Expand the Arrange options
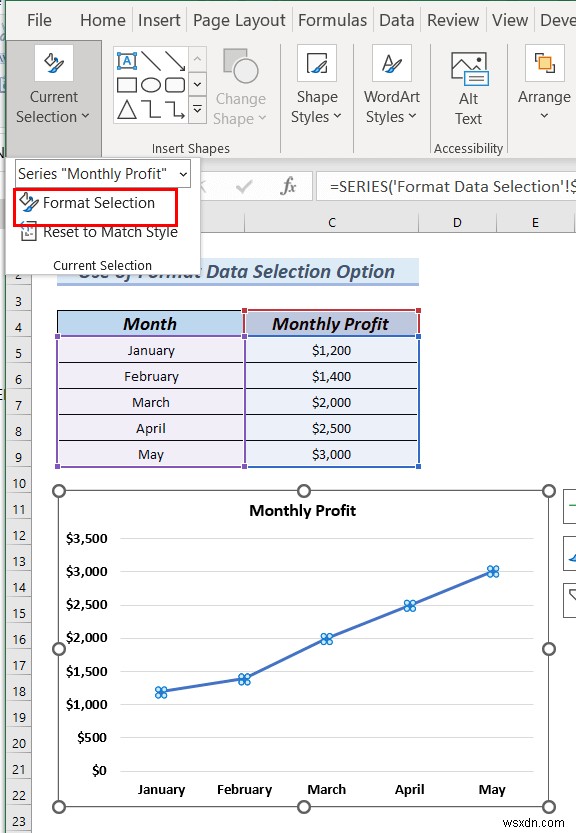The width and height of the screenshot is (576, 833). 544,83
